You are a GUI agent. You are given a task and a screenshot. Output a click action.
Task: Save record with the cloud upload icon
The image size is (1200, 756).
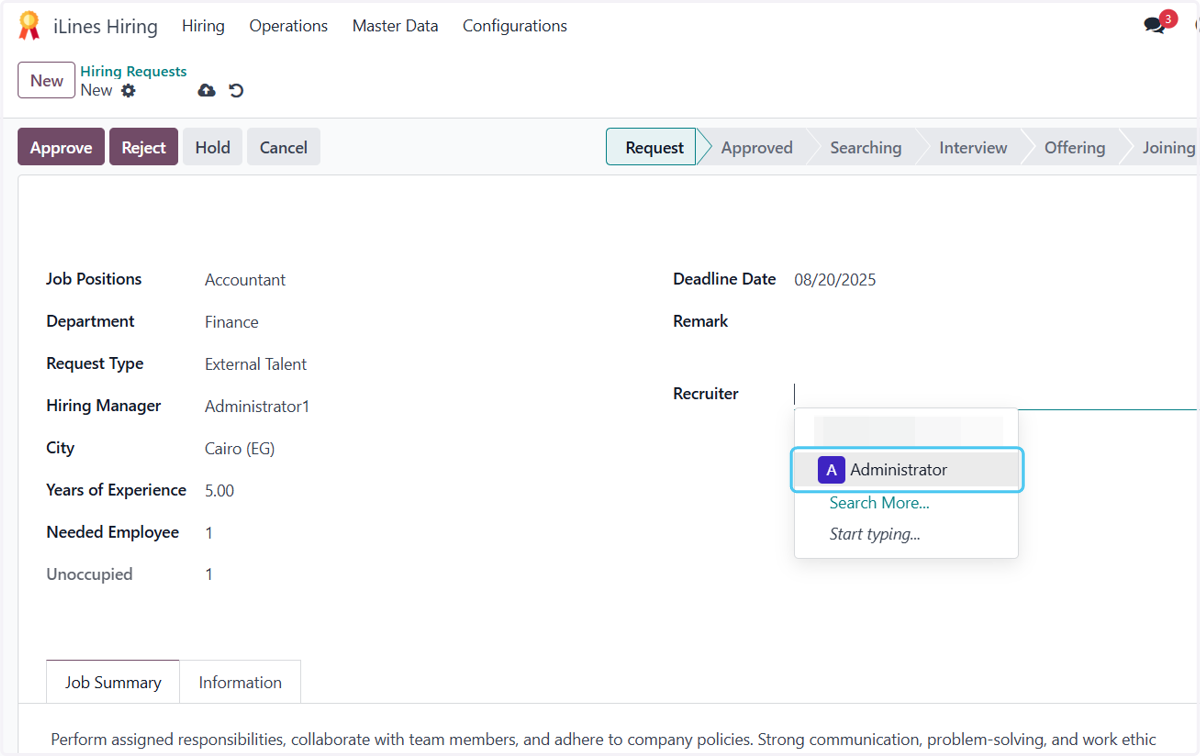pyautogui.click(x=206, y=90)
